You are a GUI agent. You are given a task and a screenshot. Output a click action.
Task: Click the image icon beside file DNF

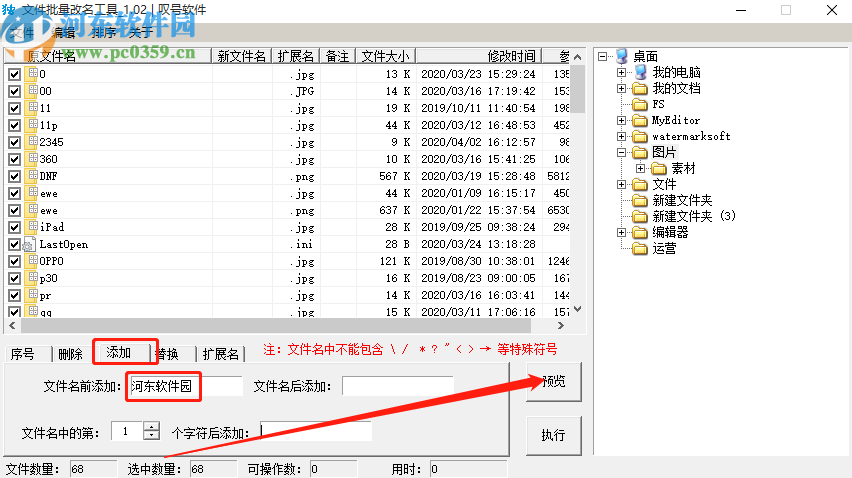click(x=32, y=175)
